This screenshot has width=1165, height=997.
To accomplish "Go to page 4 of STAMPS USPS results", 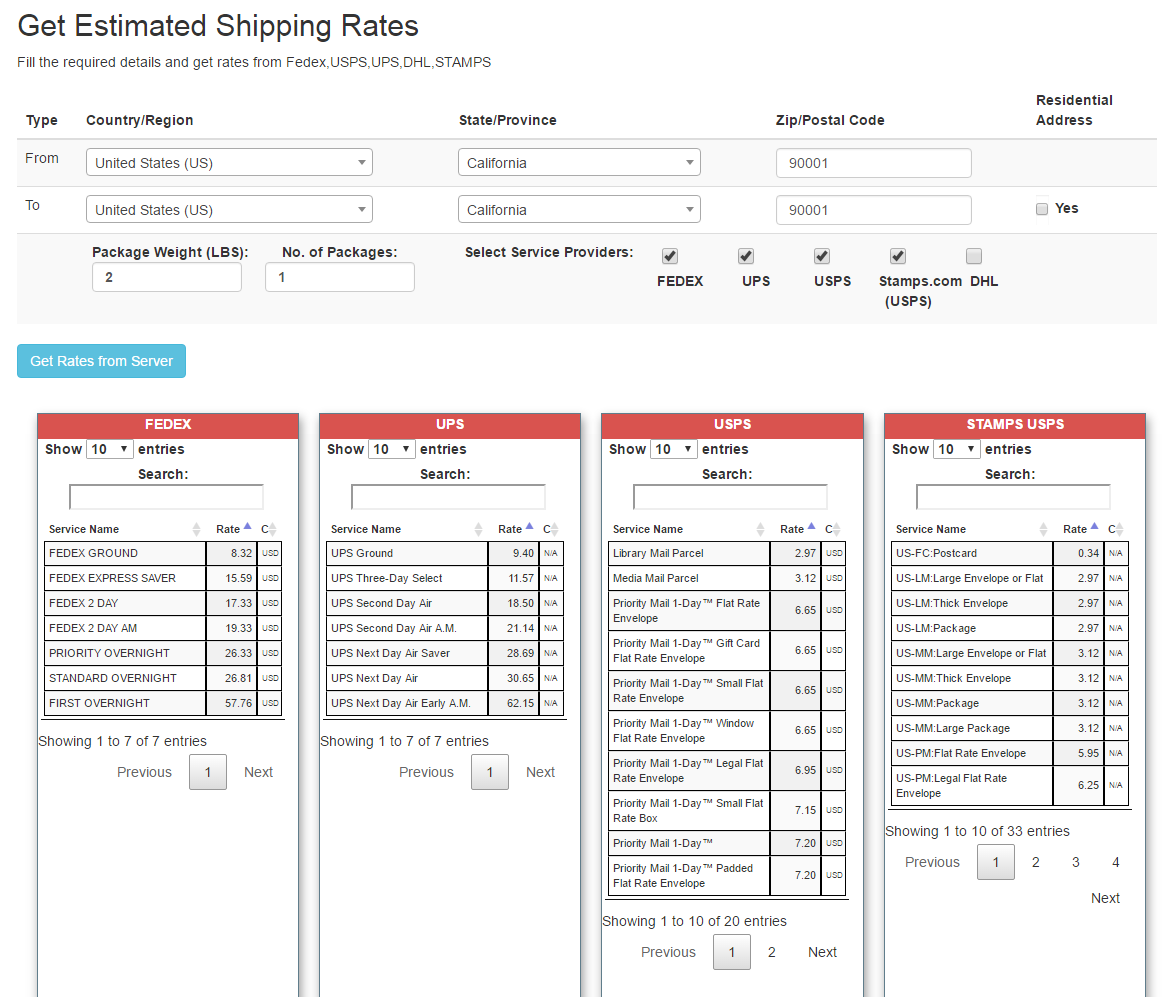I will (1115, 862).
